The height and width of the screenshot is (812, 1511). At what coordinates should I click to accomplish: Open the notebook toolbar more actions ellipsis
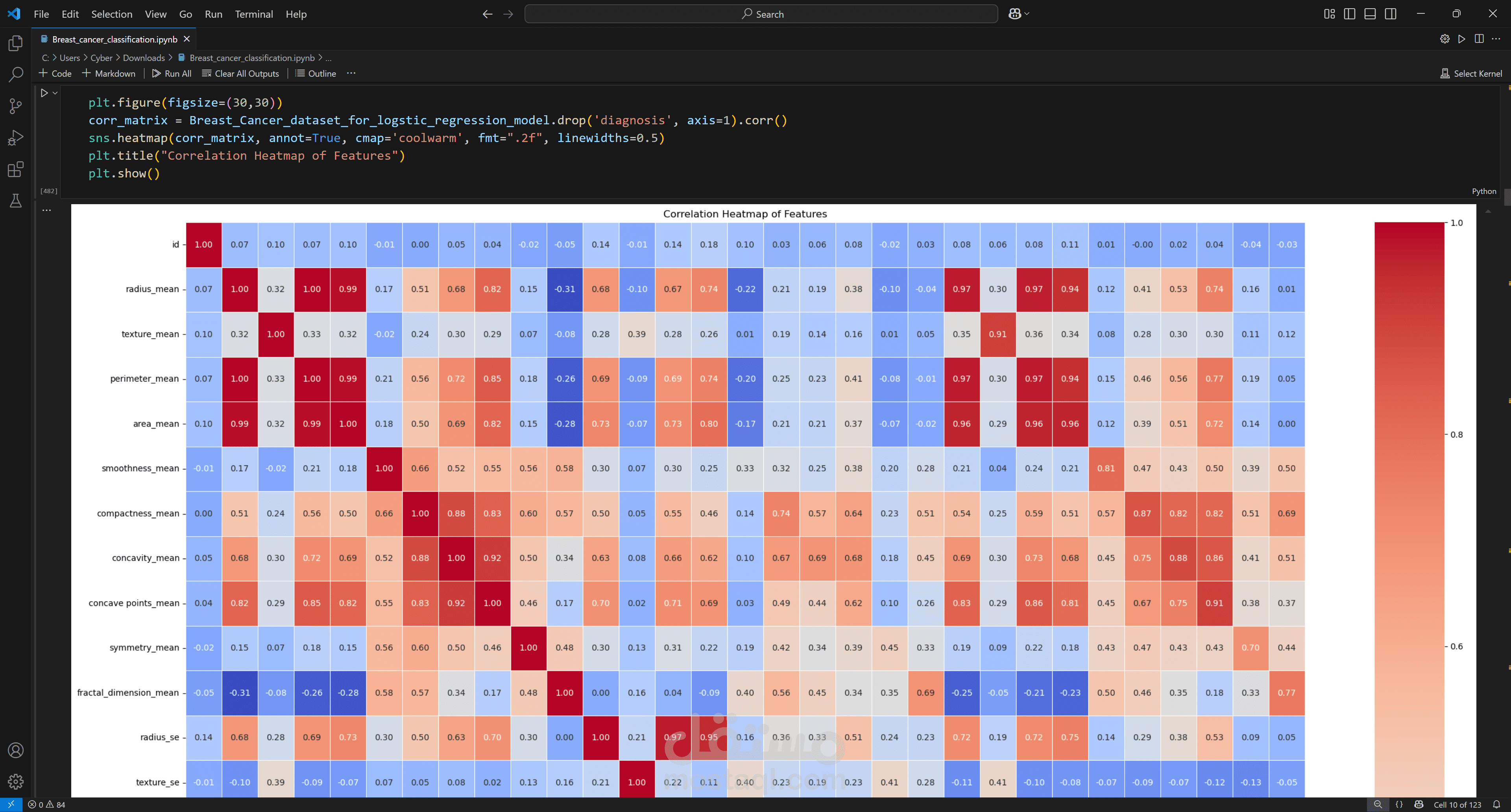[x=351, y=73]
